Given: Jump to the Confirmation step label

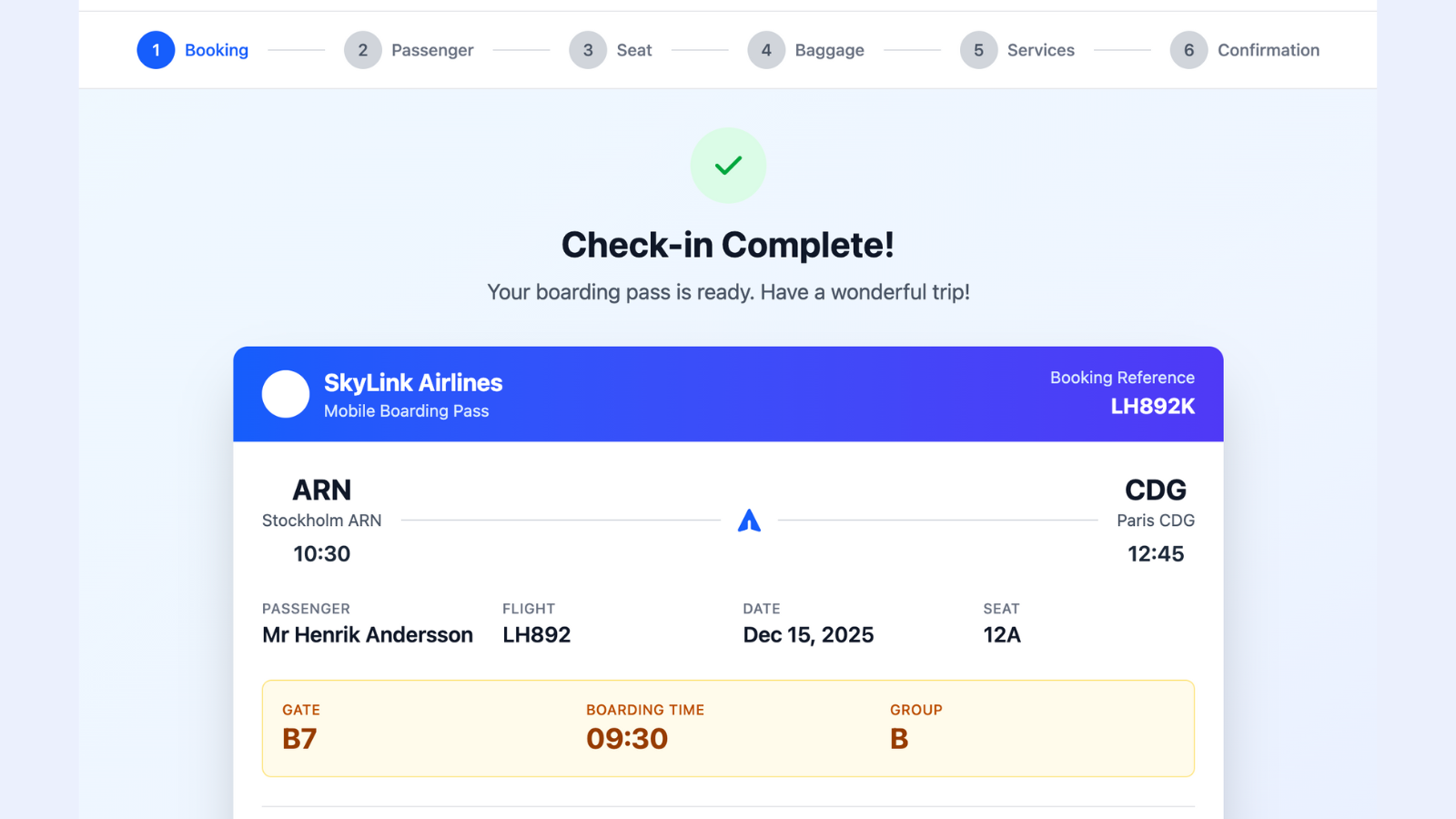Looking at the screenshot, I should 1269,50.
